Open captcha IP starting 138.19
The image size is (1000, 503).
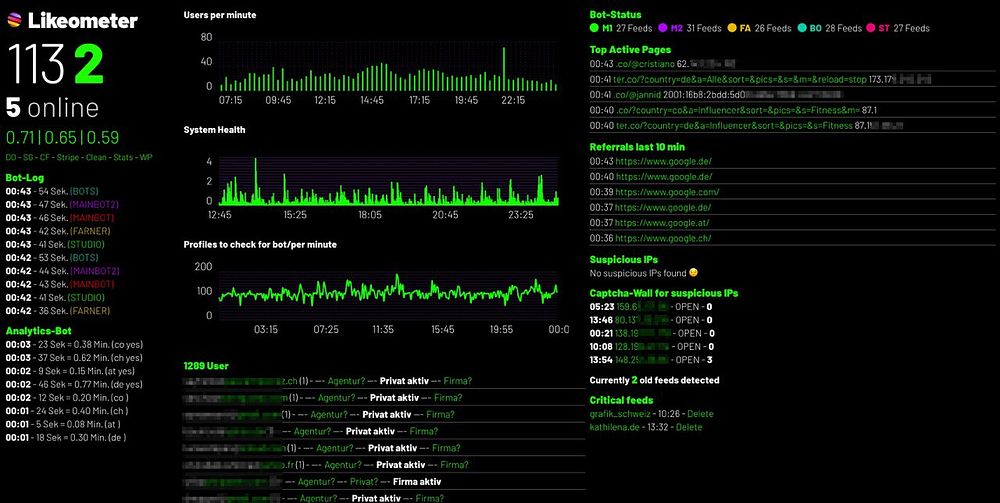[x=643, y=333]
